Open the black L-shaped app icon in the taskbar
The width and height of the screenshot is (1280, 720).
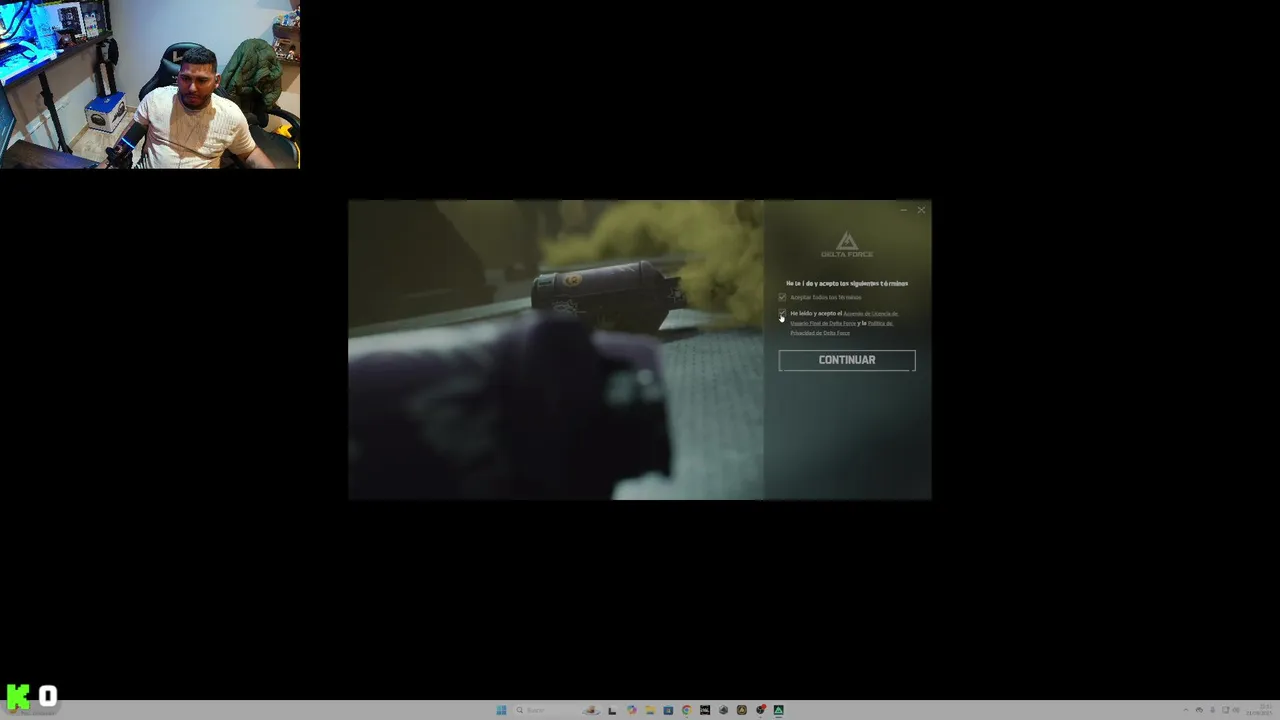(612, 710)
